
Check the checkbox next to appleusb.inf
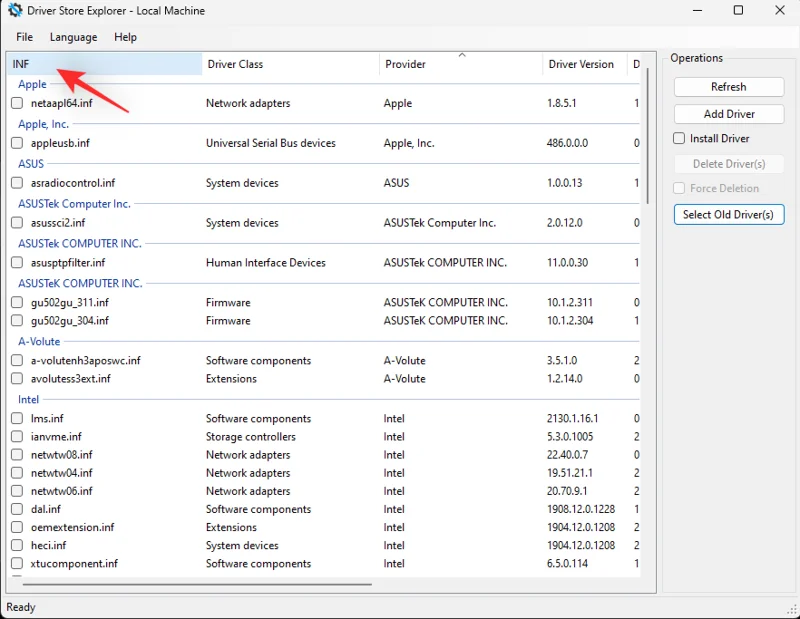coord(17,143)
